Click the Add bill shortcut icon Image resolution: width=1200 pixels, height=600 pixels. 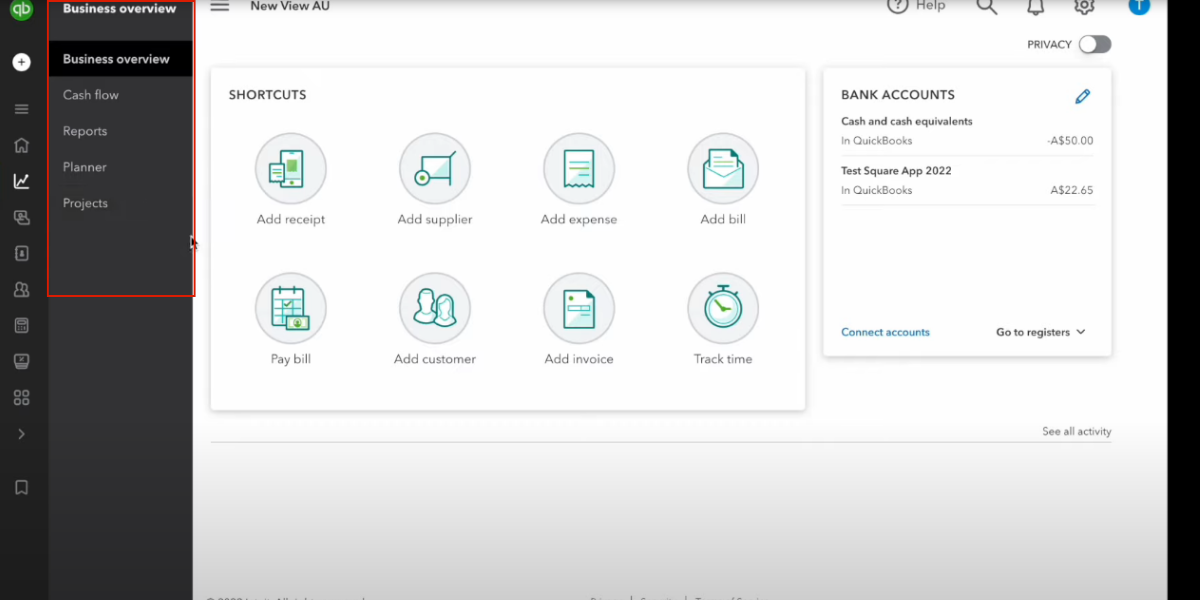(x=723, y=169)
